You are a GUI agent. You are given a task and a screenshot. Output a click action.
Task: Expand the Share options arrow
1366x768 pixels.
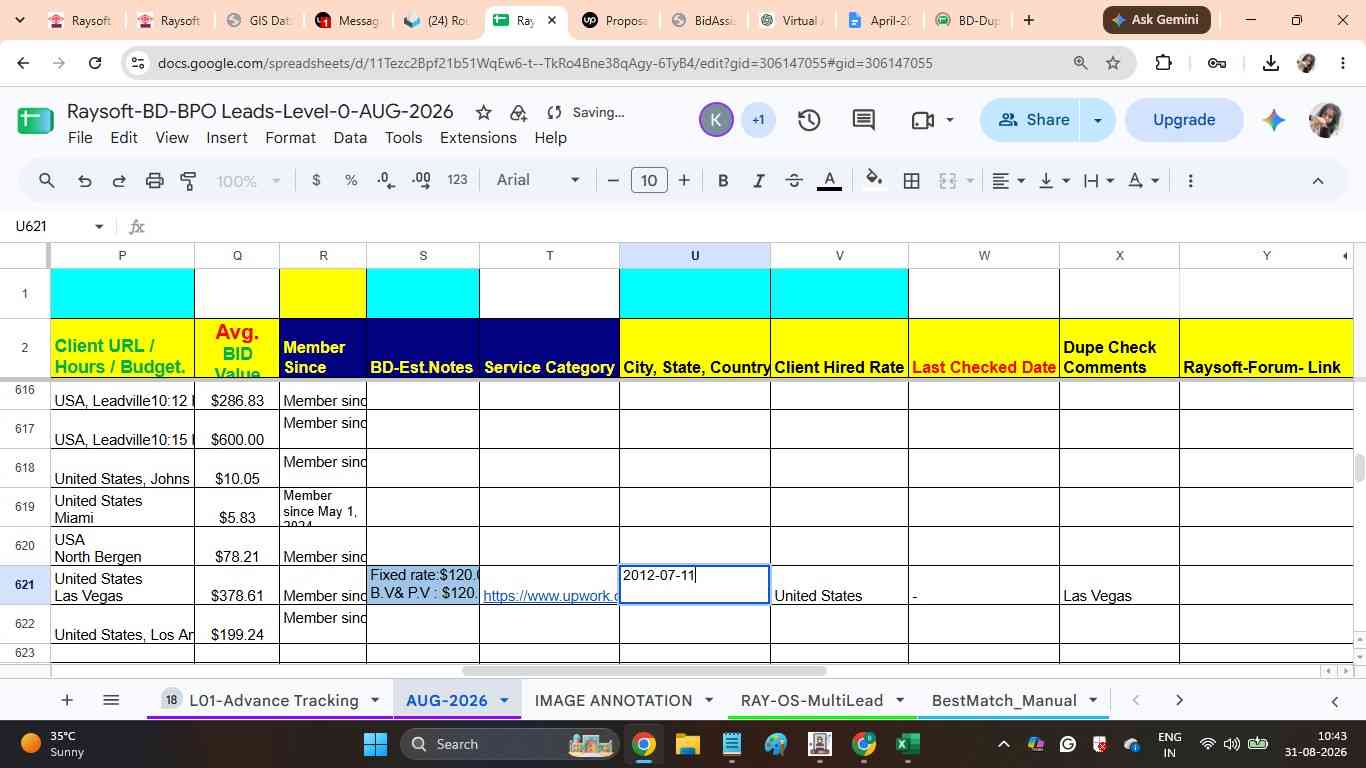point(1097,120)
